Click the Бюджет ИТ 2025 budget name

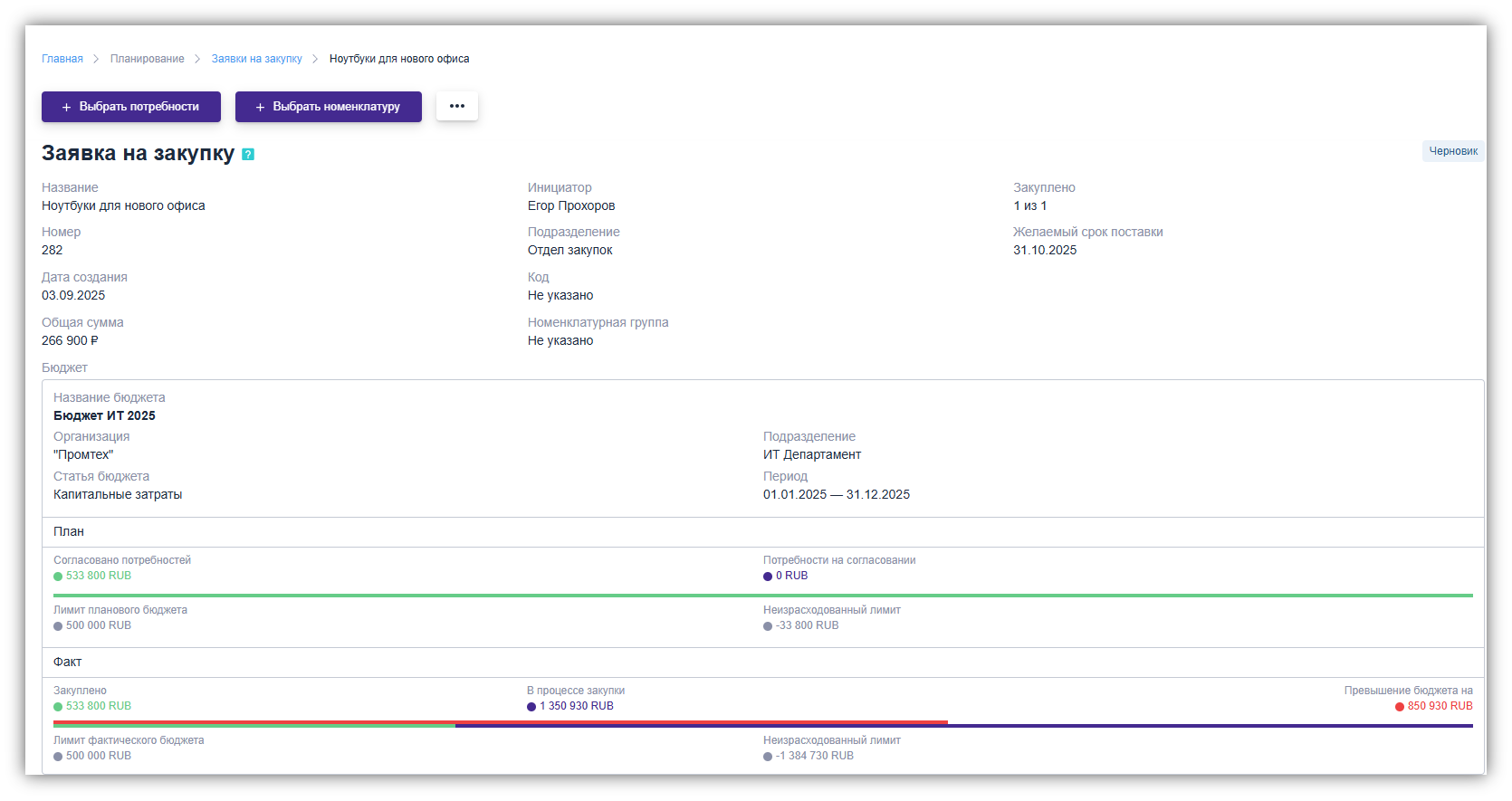pyautogui.click(x=104, y=416)
